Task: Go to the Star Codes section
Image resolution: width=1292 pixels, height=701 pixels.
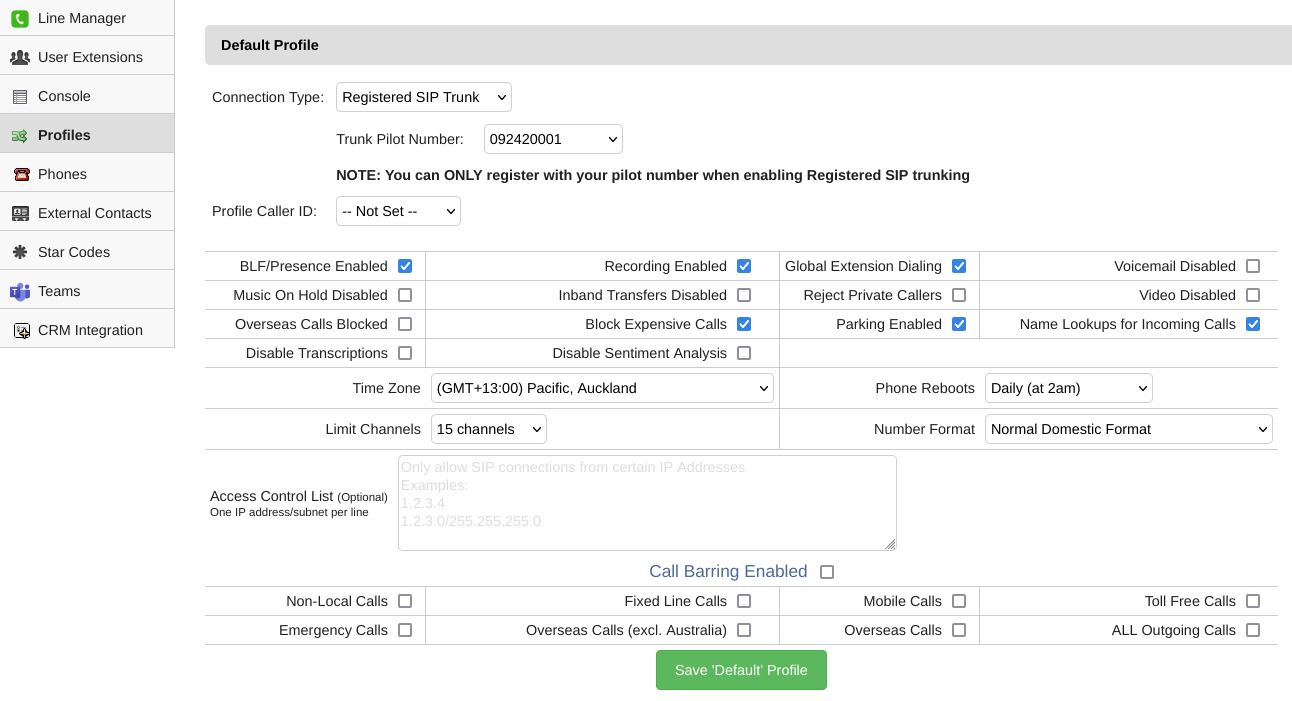Action: tap(74, 252)
